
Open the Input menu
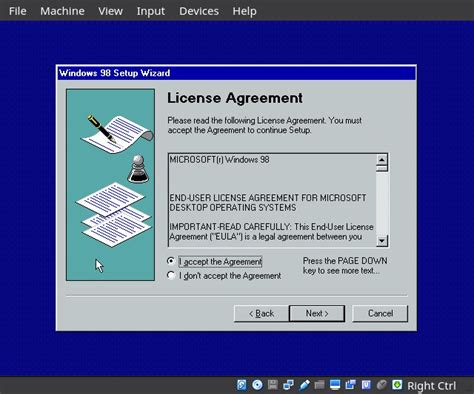(151, 11)
